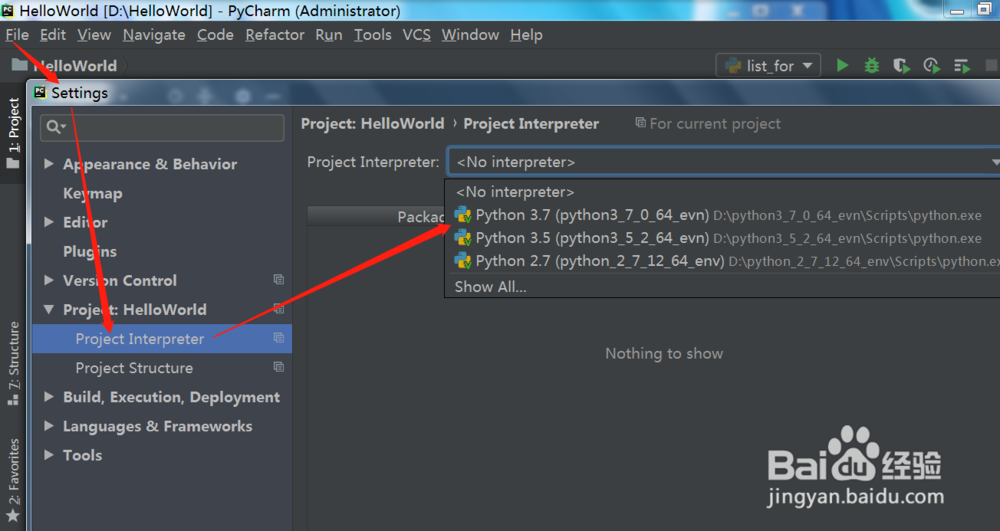Screen dimensions: 1000x531
Task: Open the Window menu
Action: (x=470, y=35)
